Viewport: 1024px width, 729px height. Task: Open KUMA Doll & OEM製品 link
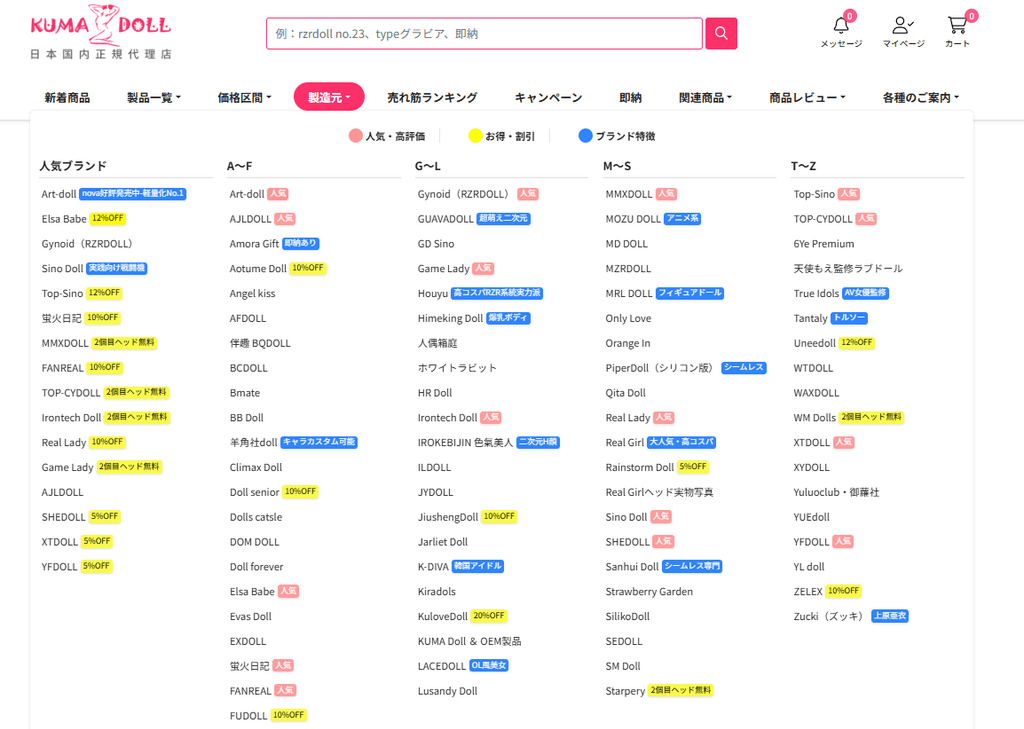click(x=470, y=641)
